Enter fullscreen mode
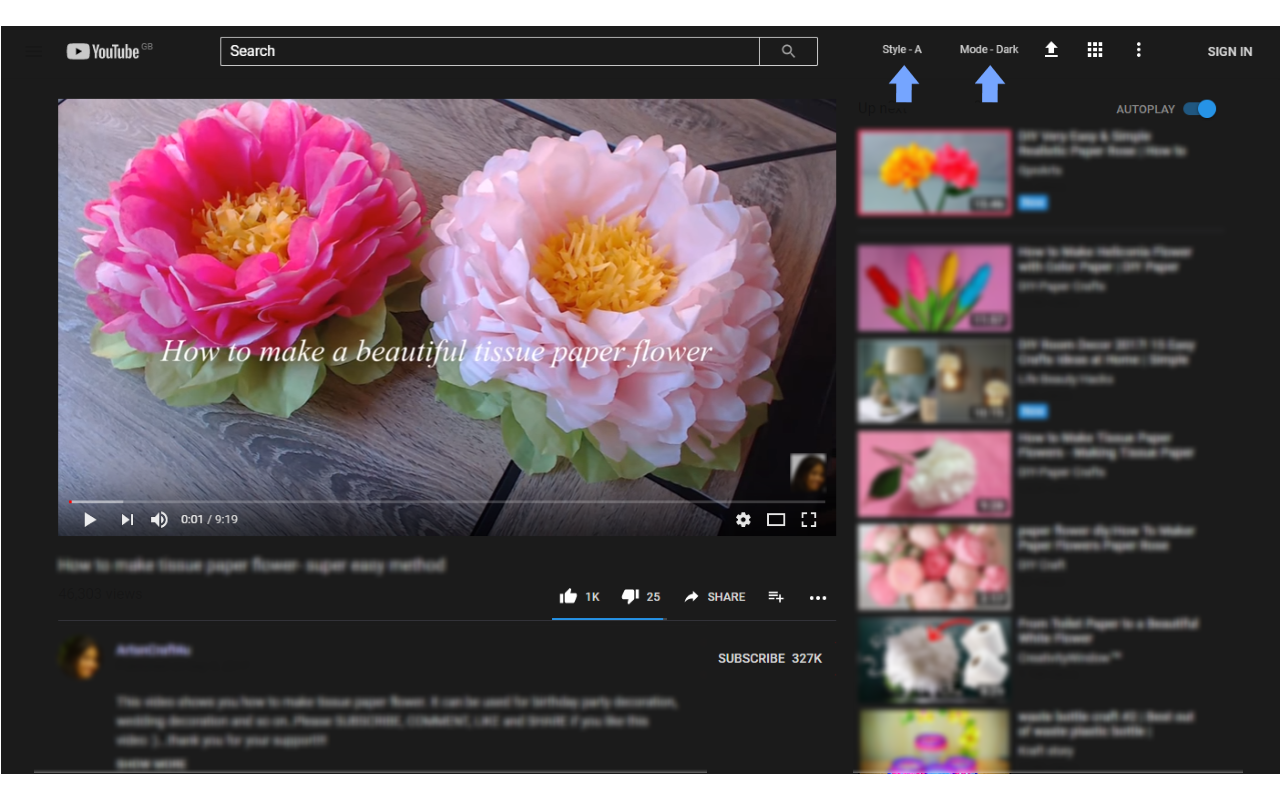This screenshot has width=1280, height=800. (810, 520)
